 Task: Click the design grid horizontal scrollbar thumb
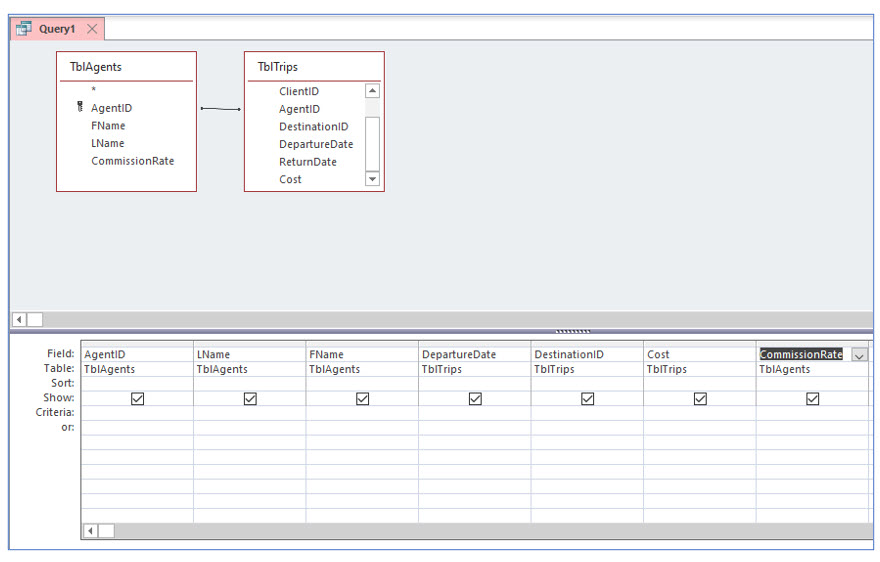[107, 531]
